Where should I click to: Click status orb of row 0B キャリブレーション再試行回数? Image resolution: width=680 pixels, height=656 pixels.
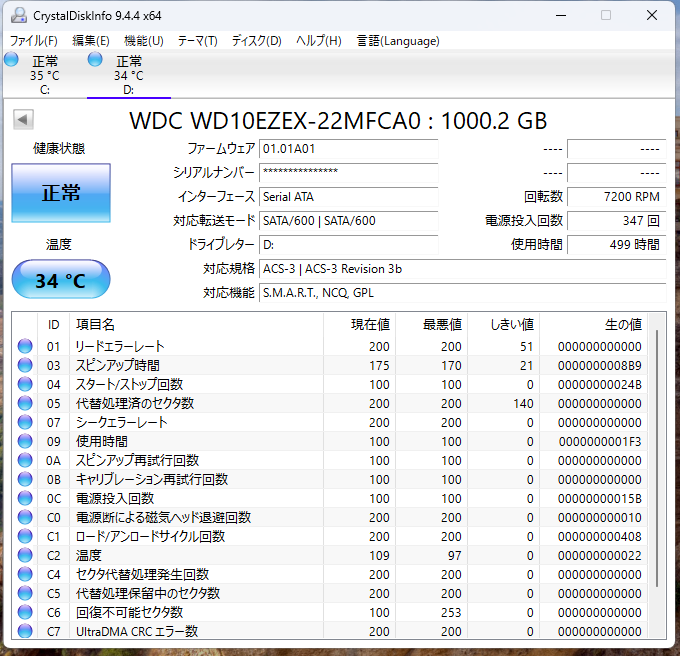tap(25, 480)
